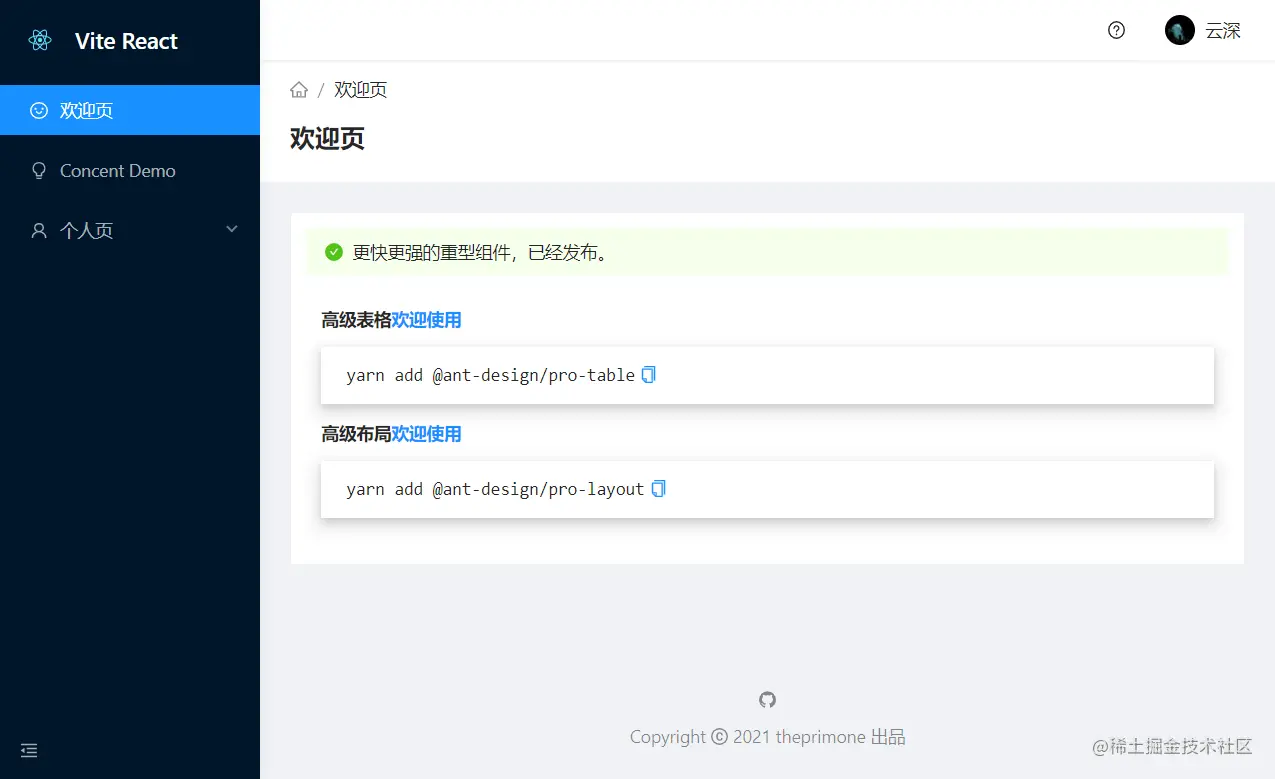Expand the 个人页 submenu arrow
This screenshot has height=779, width=1275.
[x=232, y=229]
